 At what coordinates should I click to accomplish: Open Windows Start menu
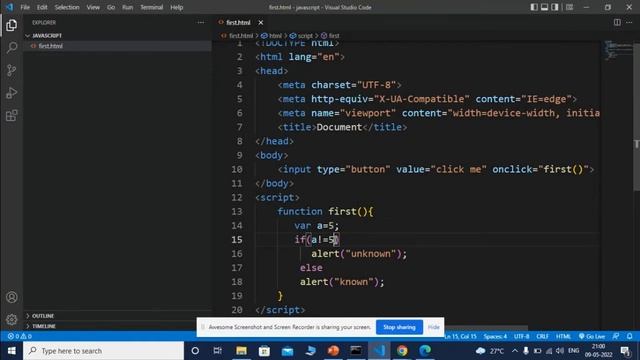point(11,351)
